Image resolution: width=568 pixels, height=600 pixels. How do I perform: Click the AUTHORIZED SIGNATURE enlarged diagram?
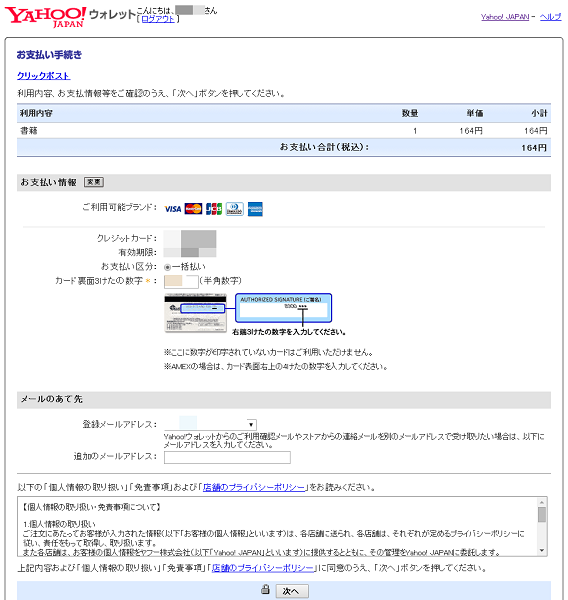pyautogui.click(x=283, y=308)
